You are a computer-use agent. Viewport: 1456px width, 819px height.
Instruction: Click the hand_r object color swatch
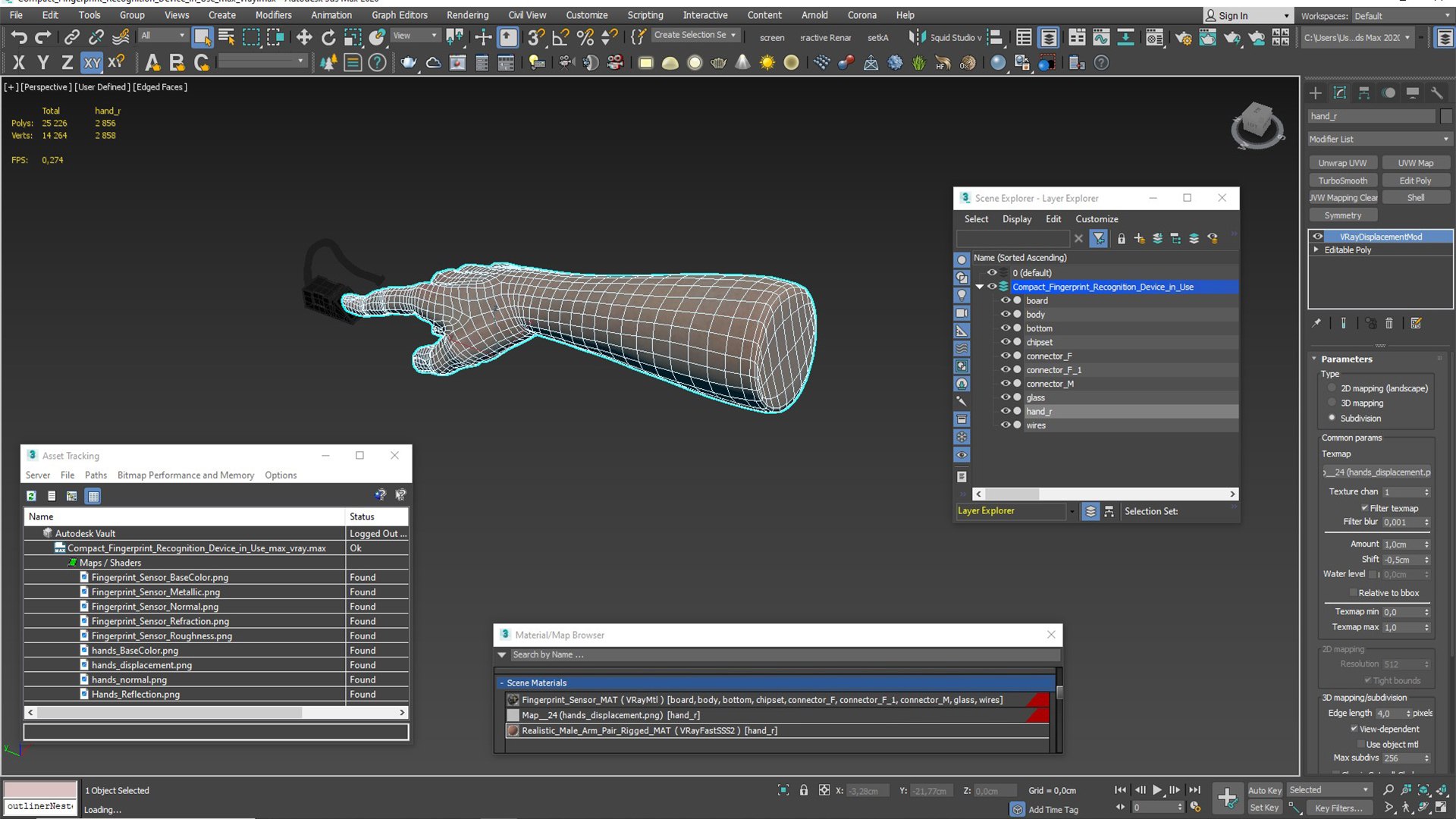click(1446, 116)
